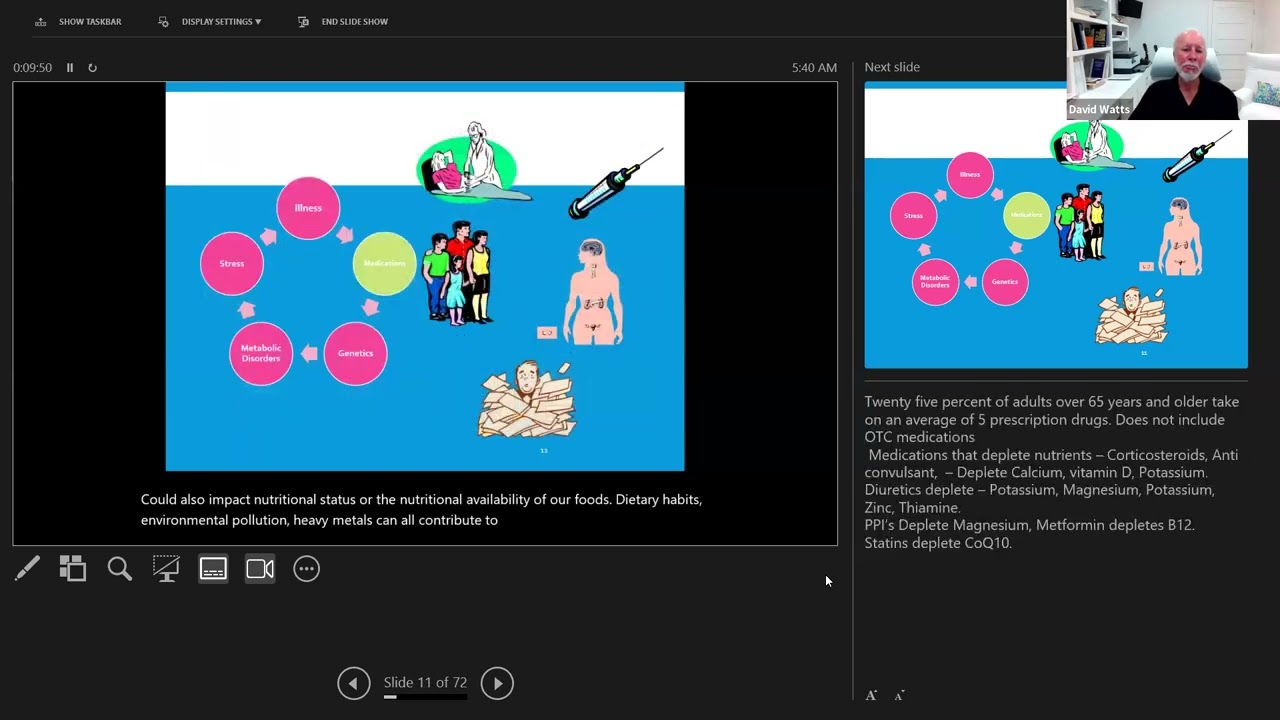Activate the zoom into slide magnifier

tap(120, 569)
